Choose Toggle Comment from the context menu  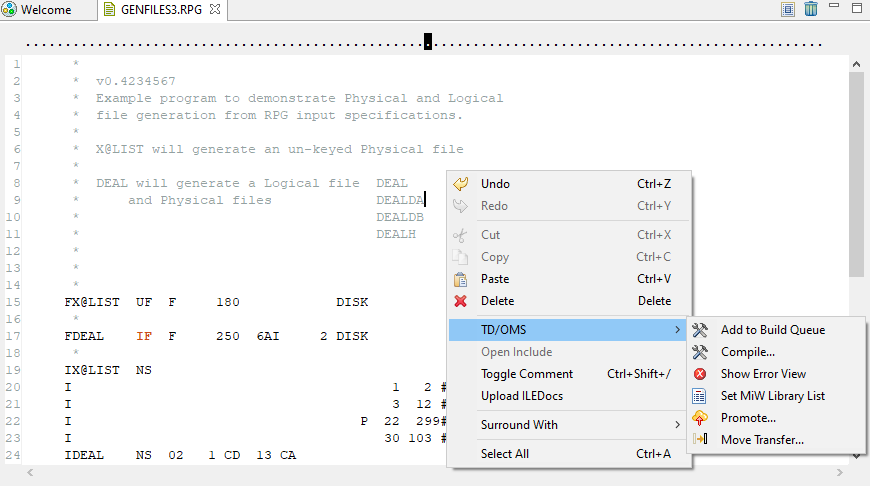point(527,374)
